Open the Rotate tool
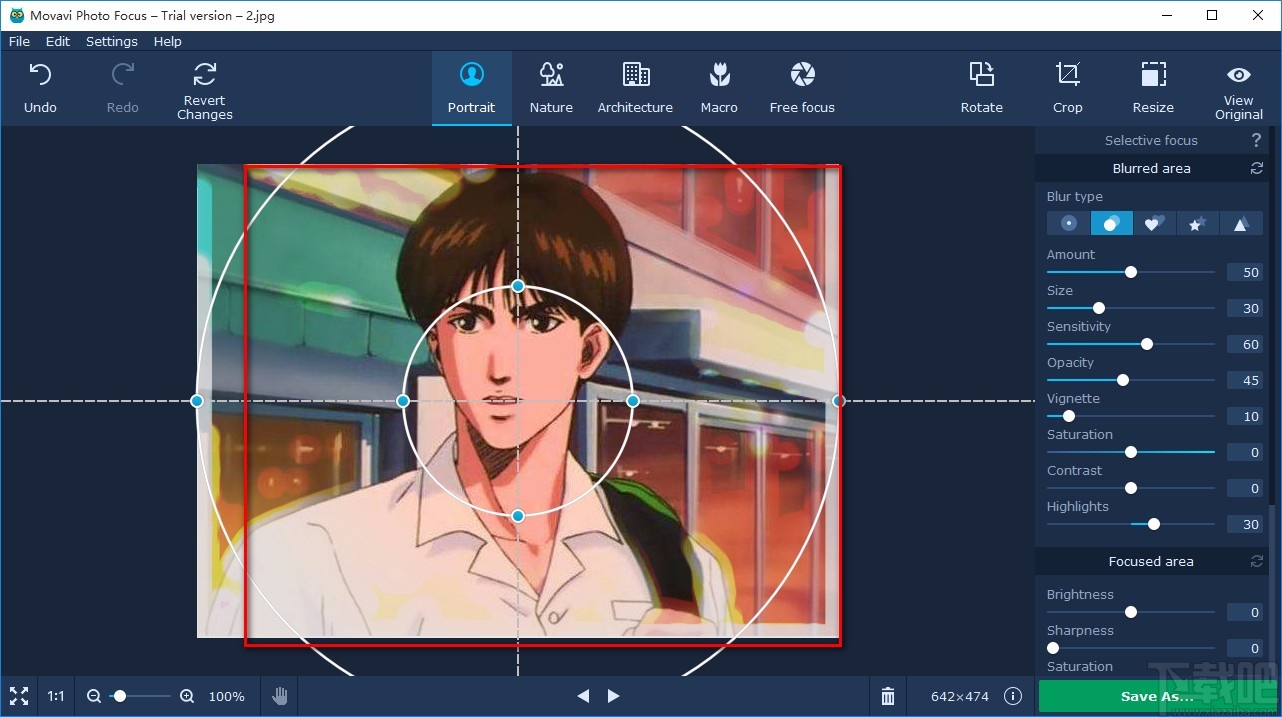The height and width of the screenshot is (717, 1282). [x=981, y=88]
